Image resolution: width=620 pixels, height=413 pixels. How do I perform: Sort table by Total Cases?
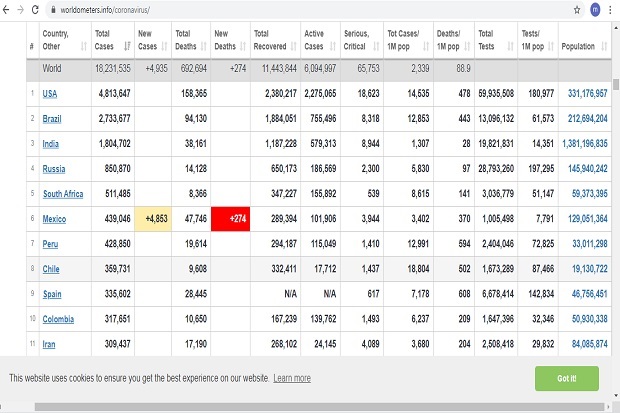113,40
